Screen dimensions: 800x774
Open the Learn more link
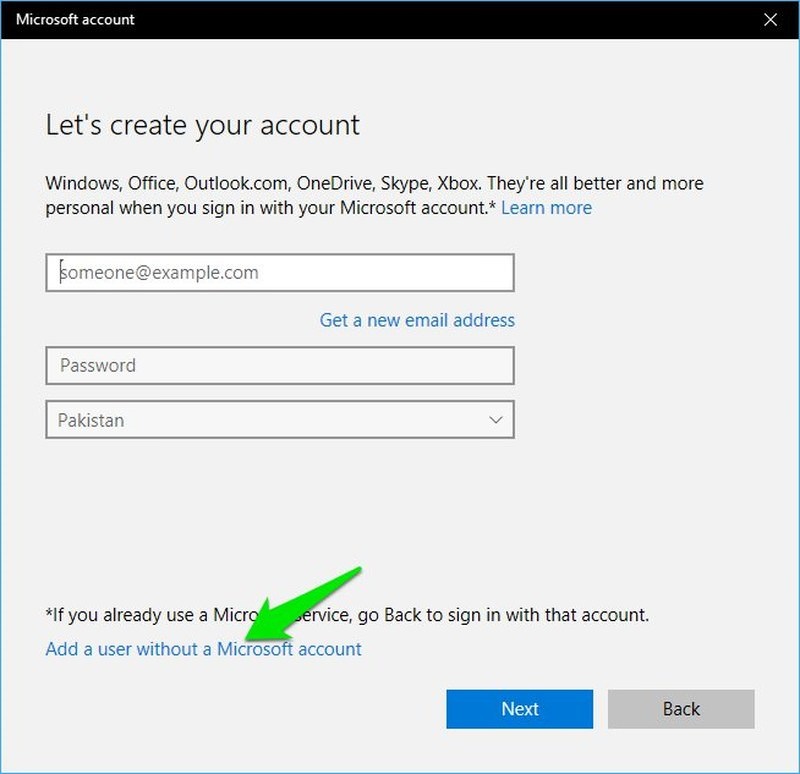[x=546, y=208]
